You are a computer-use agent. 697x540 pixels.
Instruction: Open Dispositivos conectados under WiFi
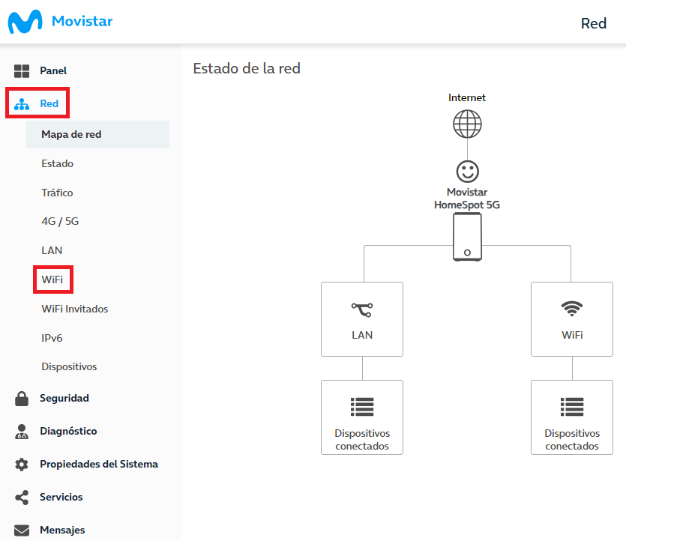point(572,417)
